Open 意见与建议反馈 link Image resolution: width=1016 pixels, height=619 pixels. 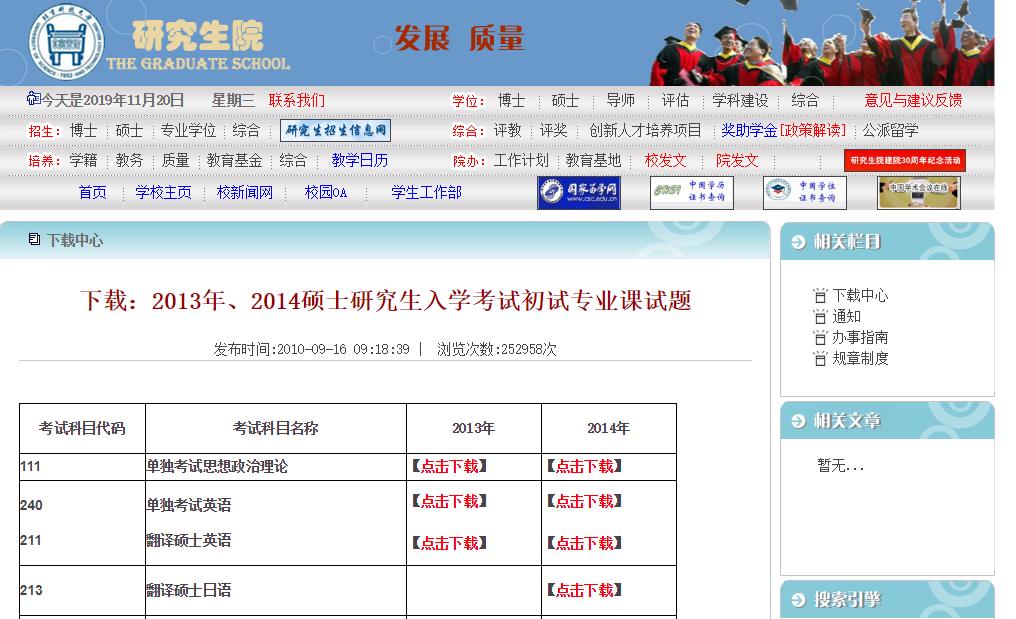coord(913,100)
